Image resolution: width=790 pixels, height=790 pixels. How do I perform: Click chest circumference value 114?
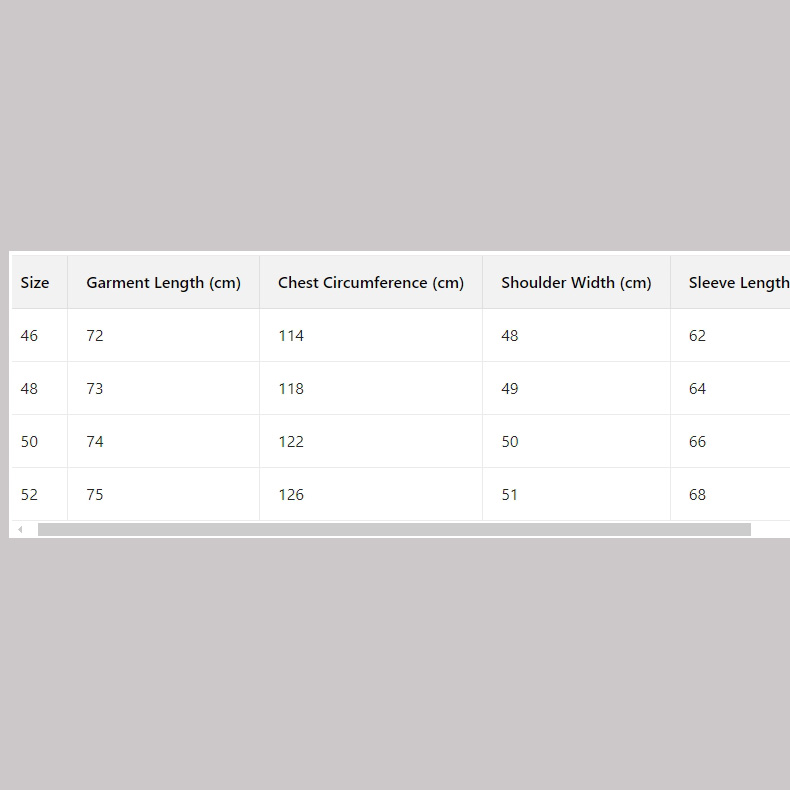coord(291,336)
